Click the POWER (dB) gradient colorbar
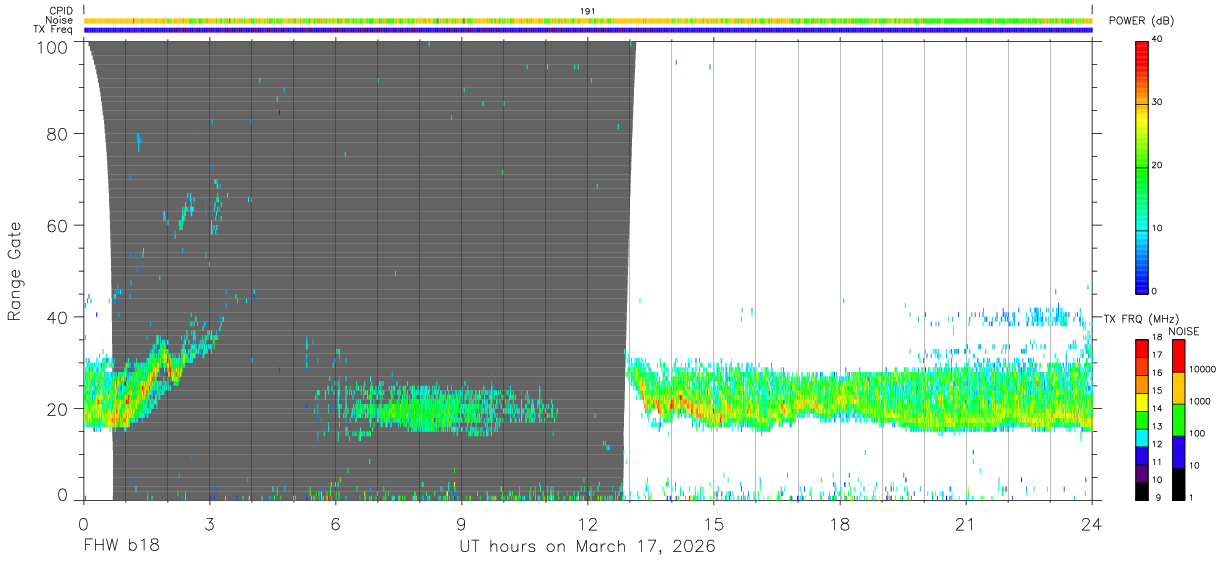The image size is (1228, 567). pos(1141,166)
